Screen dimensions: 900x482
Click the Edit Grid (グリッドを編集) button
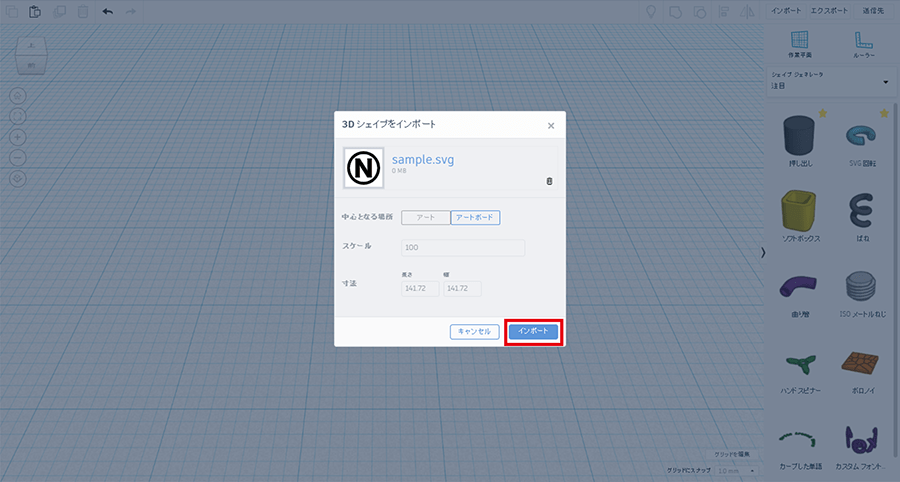tap(732, 454)
